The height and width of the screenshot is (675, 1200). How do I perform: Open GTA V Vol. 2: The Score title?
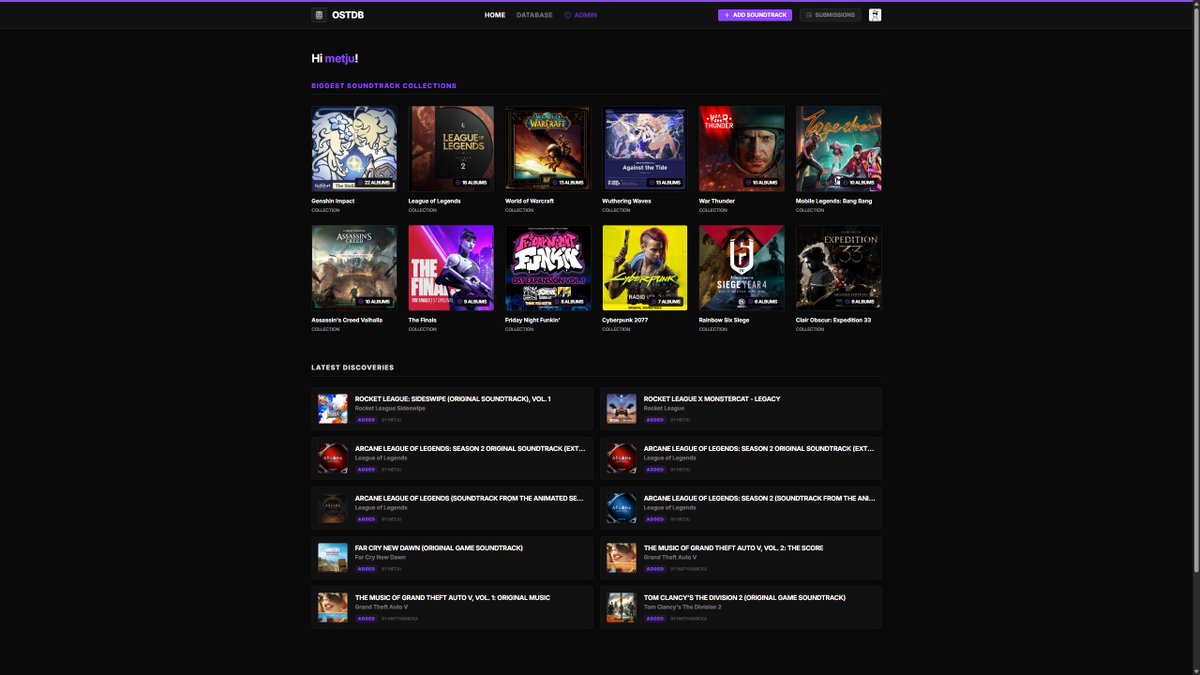734,548
